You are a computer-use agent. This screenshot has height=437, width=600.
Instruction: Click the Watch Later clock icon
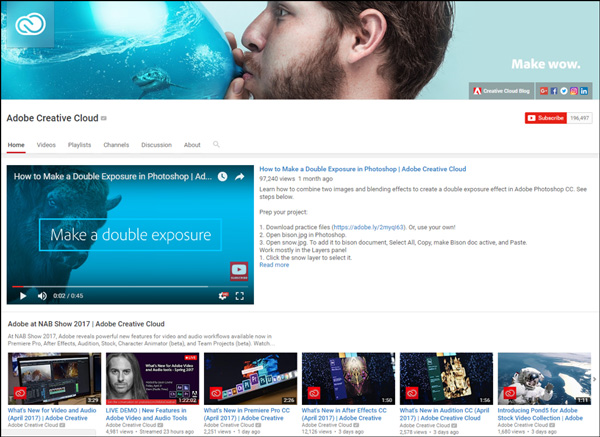pos(222,176)
